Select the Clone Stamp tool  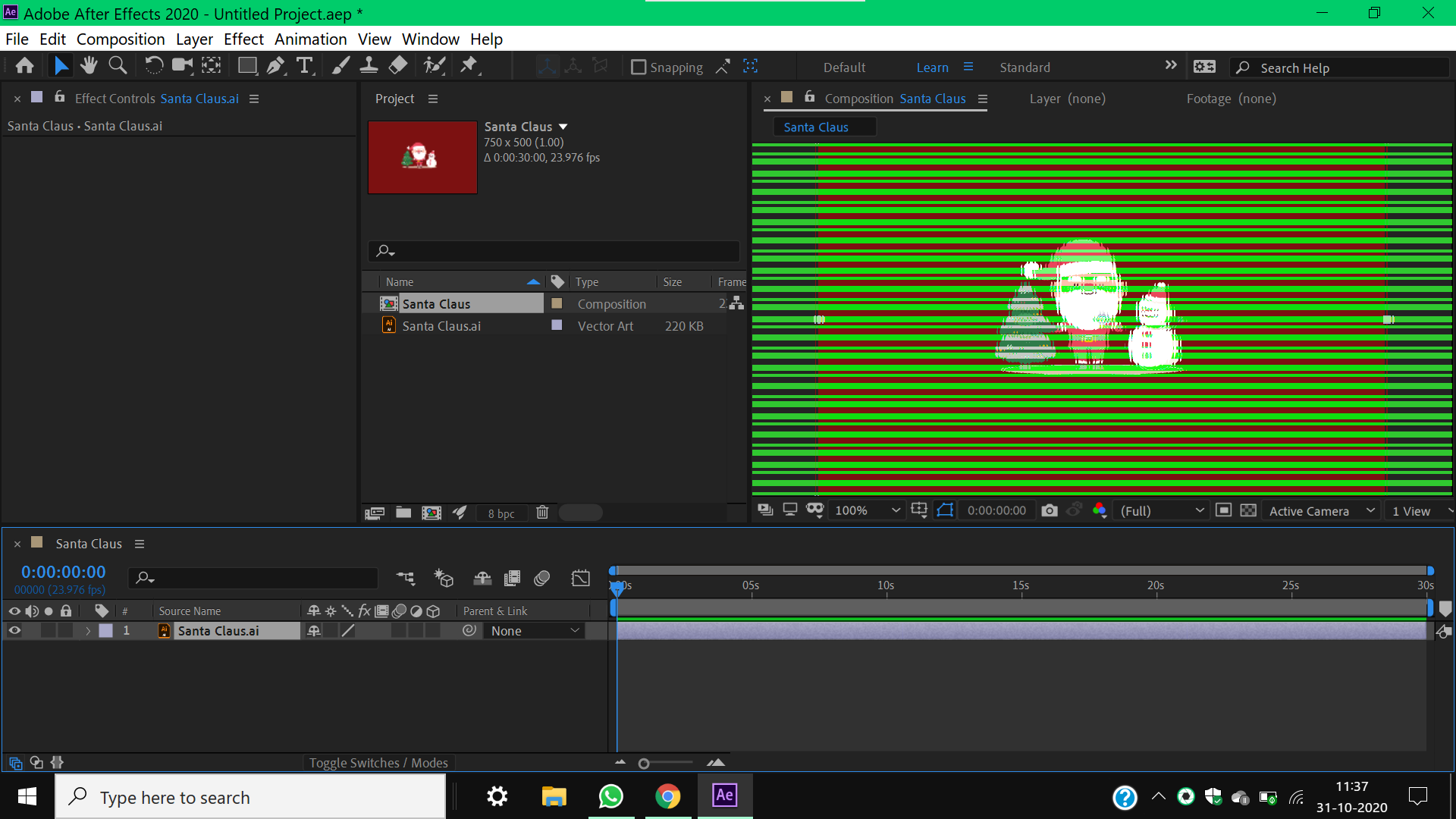[x=369, y=66]
